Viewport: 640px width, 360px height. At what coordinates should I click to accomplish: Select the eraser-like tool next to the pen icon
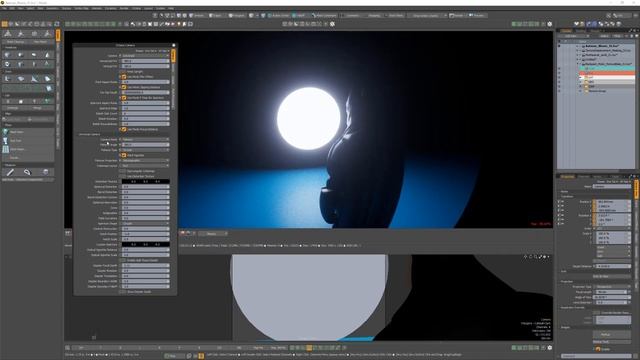[27, 172]
